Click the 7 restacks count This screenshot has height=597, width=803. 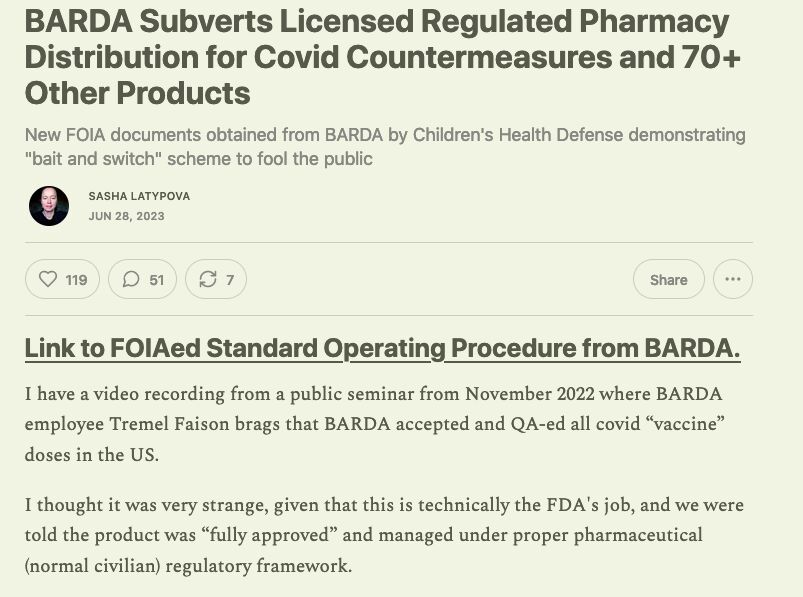[230, 280]
